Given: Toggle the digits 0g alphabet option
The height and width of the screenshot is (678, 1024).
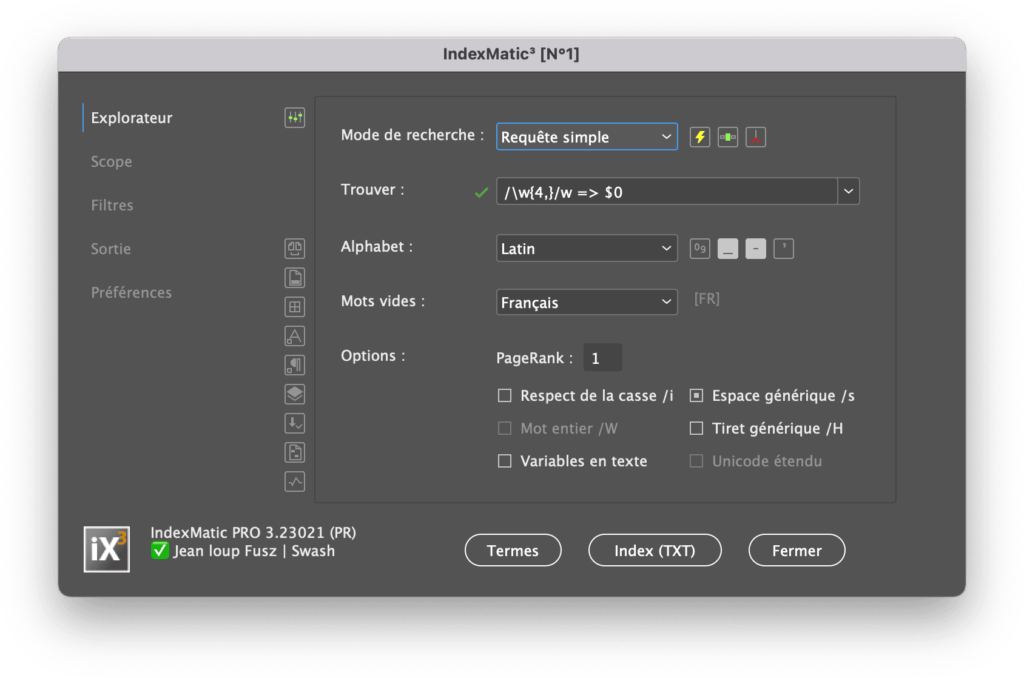Looking at the screenshot, I should 700,248.
